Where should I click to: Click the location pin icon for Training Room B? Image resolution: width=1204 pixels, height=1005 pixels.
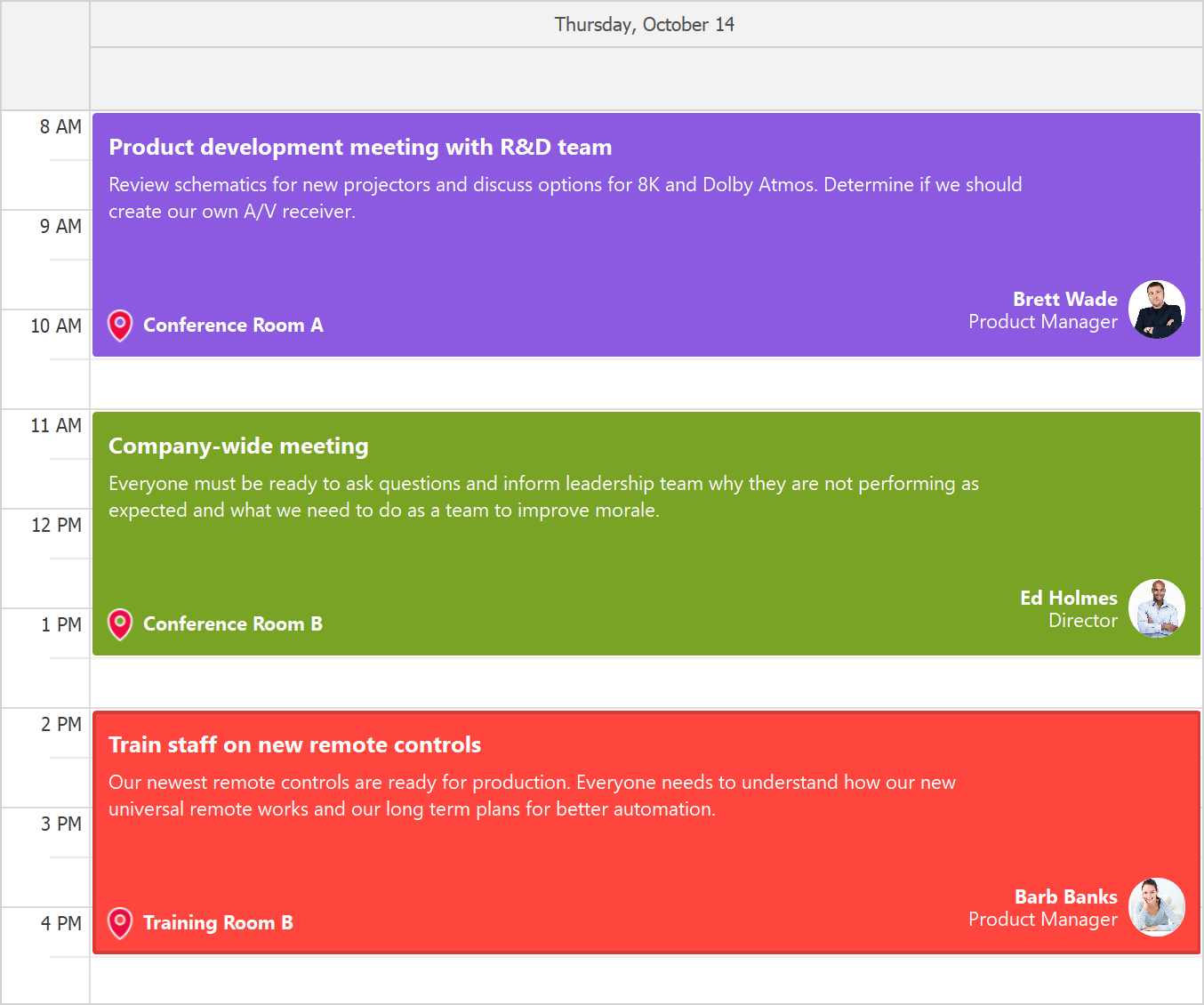tap(119, 923)
